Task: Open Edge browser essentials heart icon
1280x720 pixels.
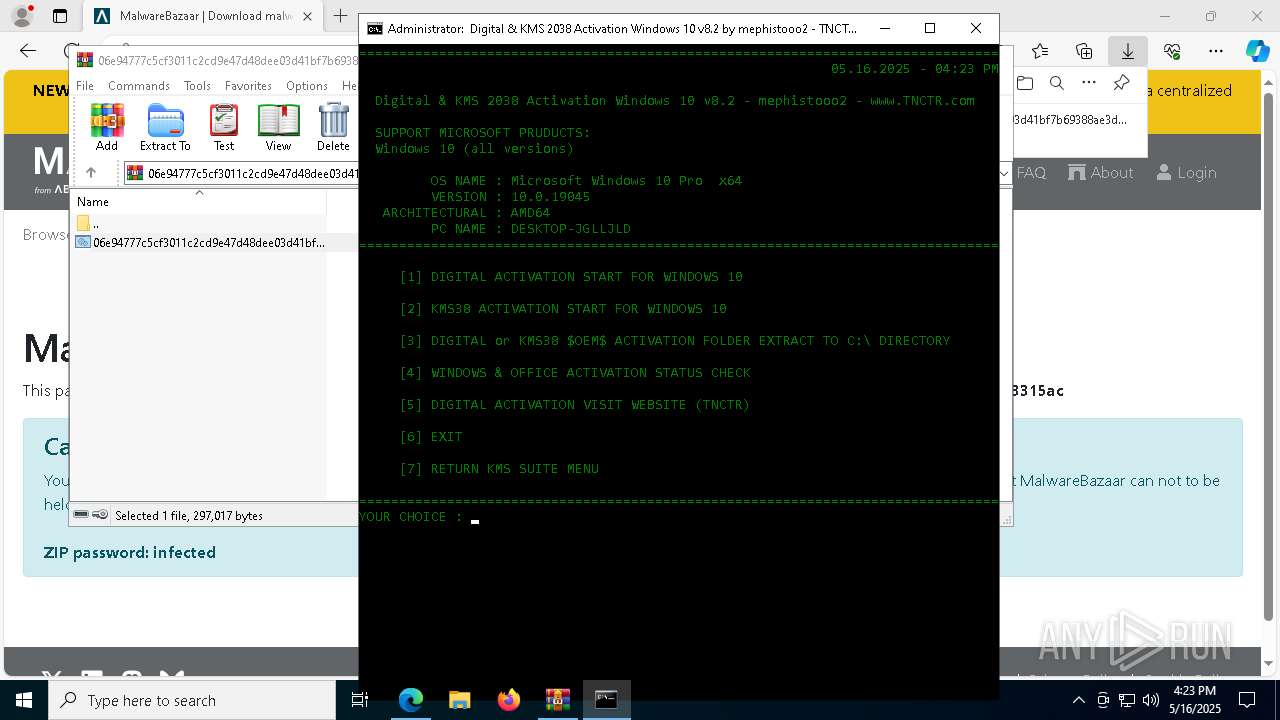Action: click(x=1172, y=51)
